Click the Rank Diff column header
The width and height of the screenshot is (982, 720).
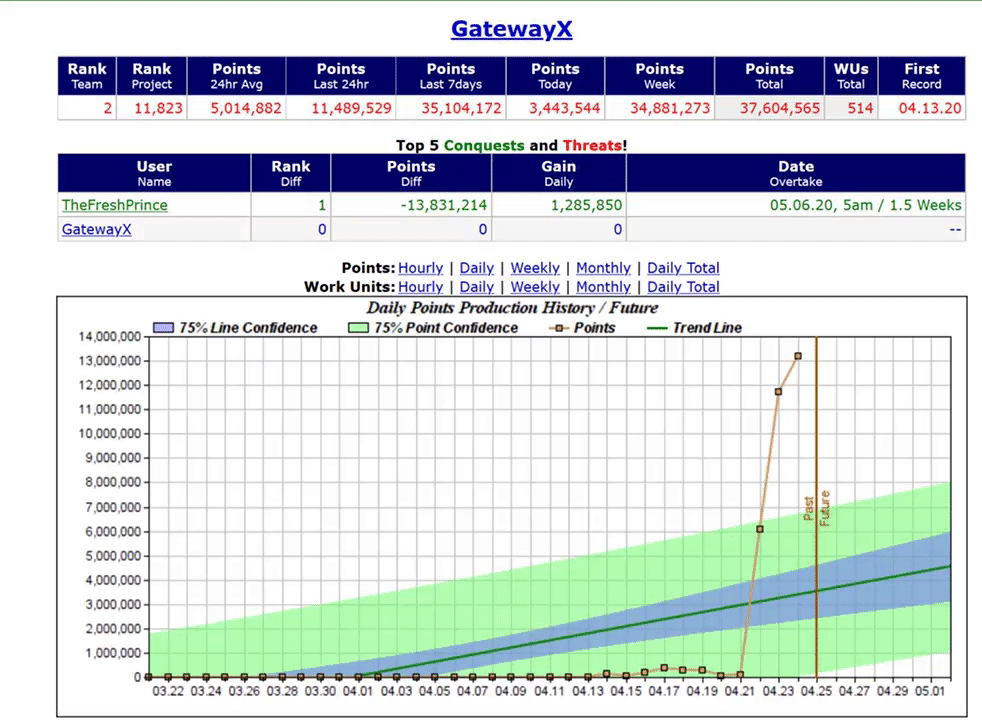pyautogui.click(x=291, y=173)
